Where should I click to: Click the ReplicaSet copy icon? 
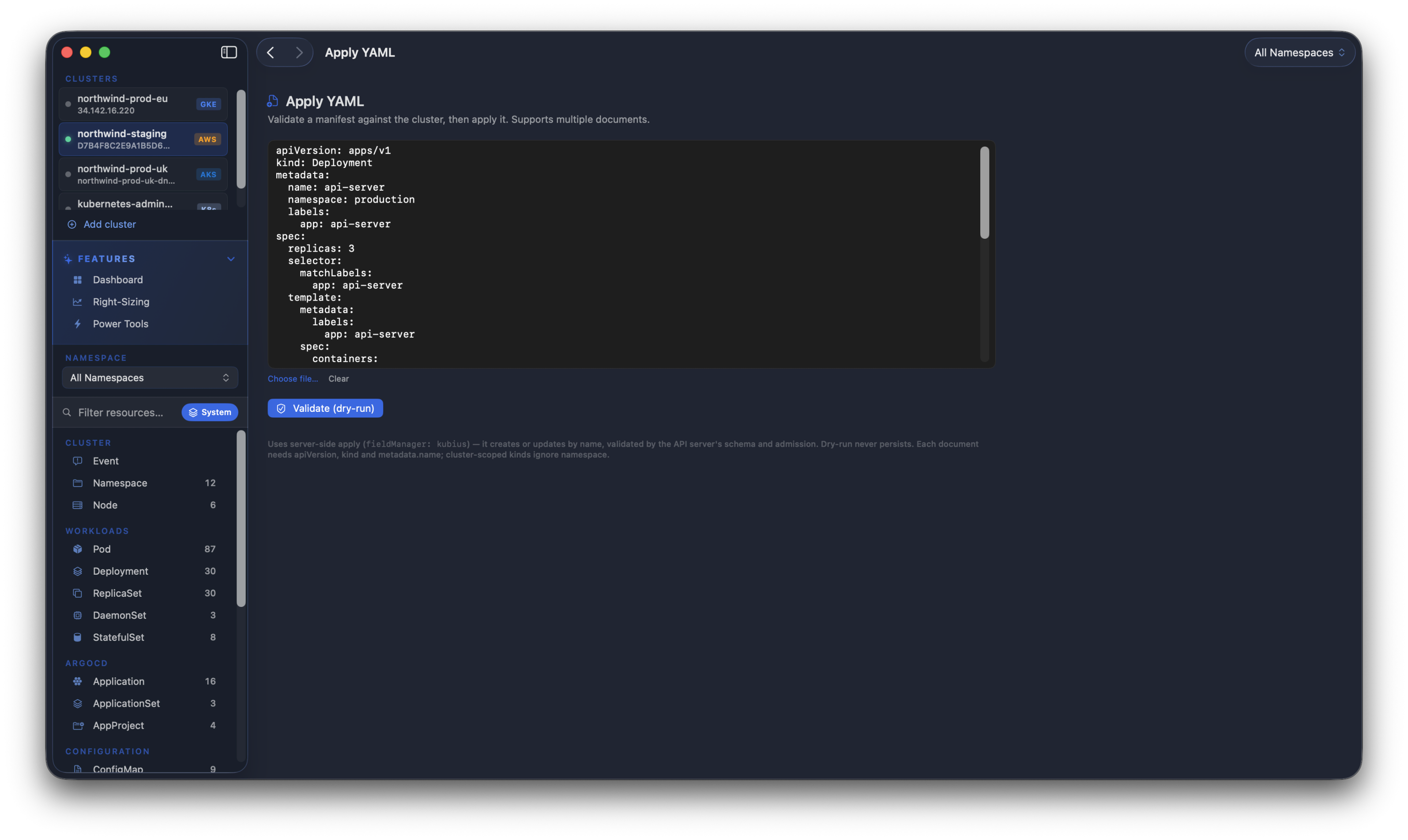[78, 593]
